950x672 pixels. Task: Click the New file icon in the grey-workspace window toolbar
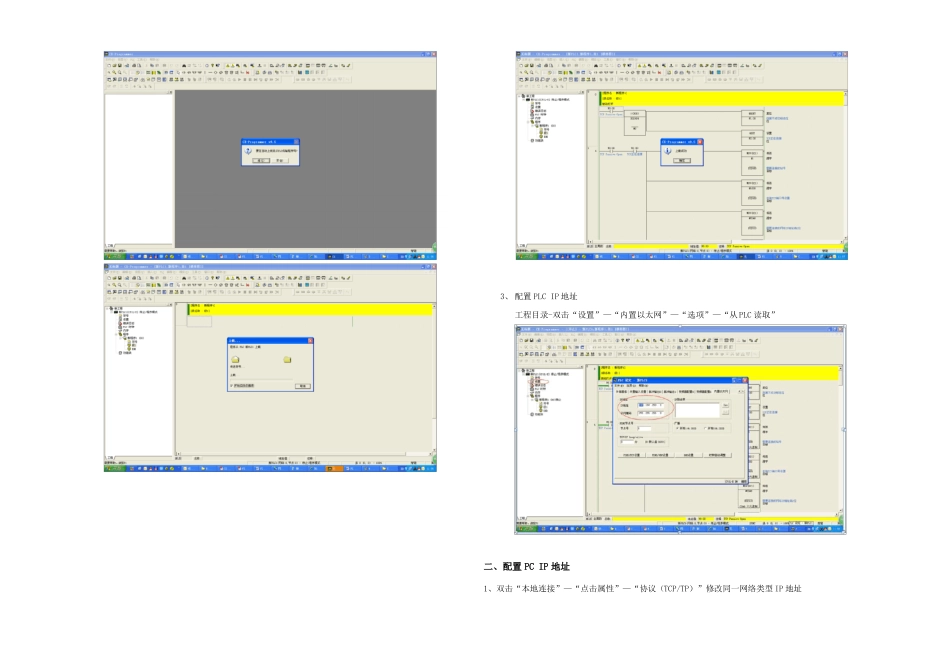[109, 65]
